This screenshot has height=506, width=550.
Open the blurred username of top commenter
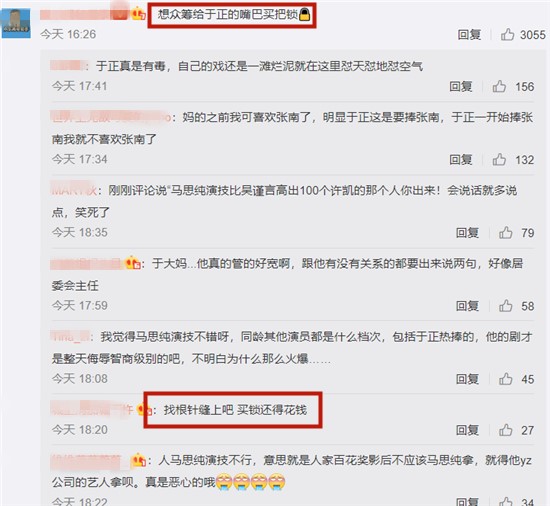click(83, 14)
